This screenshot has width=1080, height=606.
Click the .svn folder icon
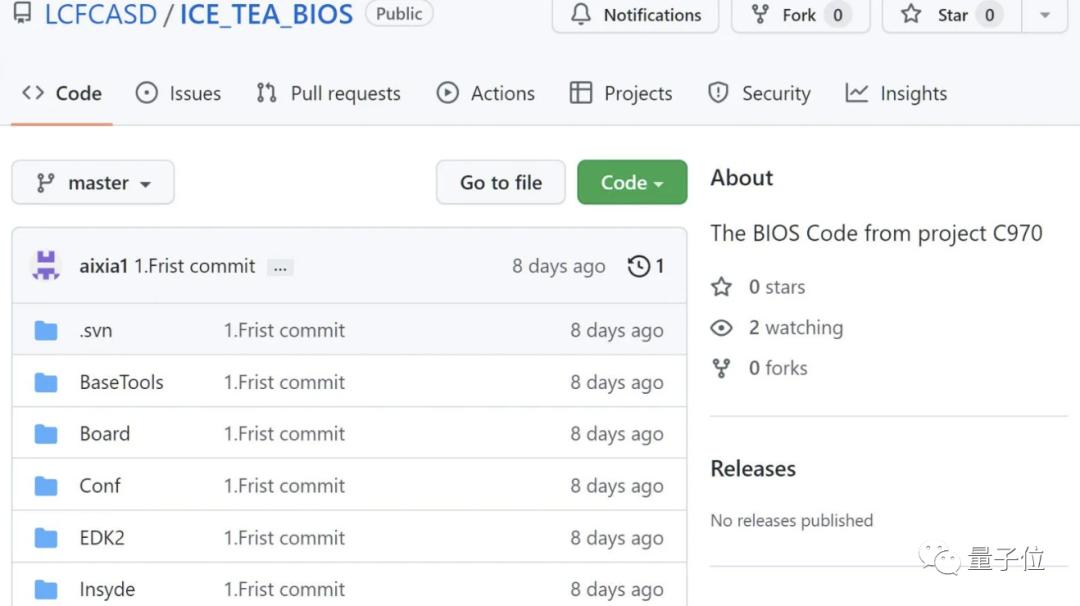coord(46,330)
